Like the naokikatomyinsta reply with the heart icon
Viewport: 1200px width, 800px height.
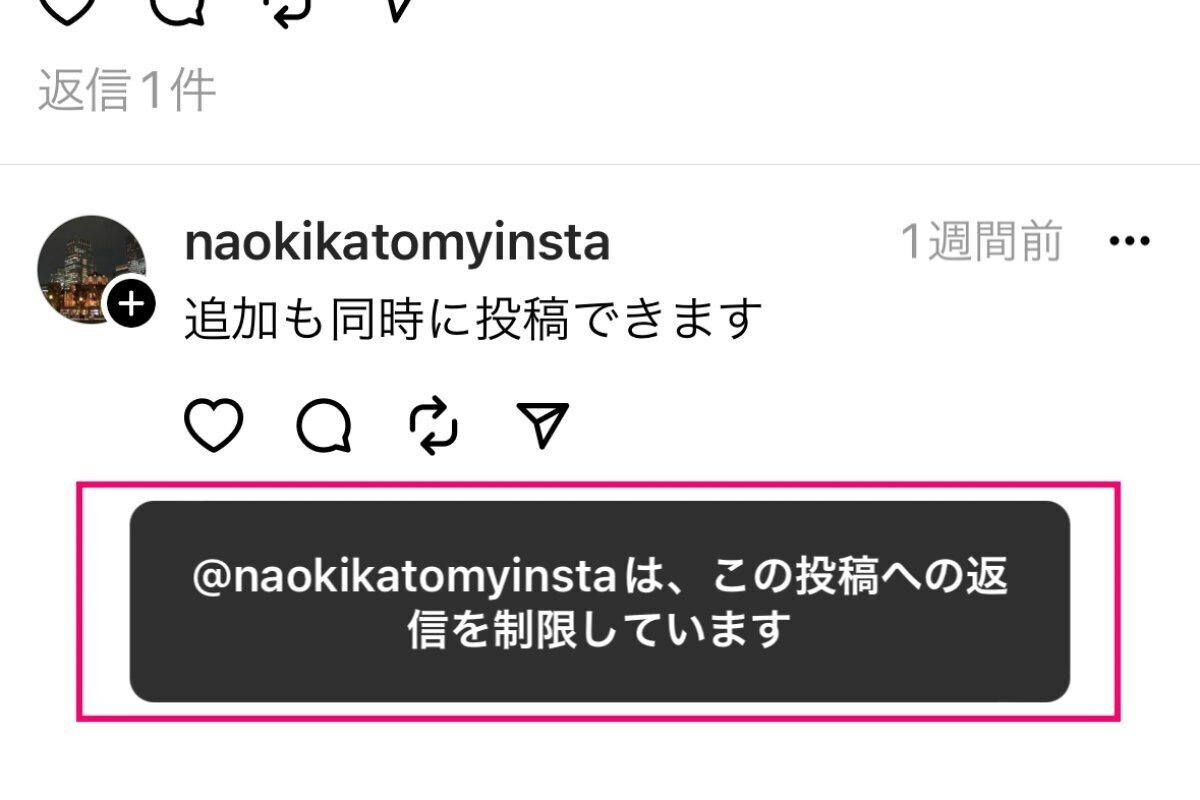tap(215, 426)
